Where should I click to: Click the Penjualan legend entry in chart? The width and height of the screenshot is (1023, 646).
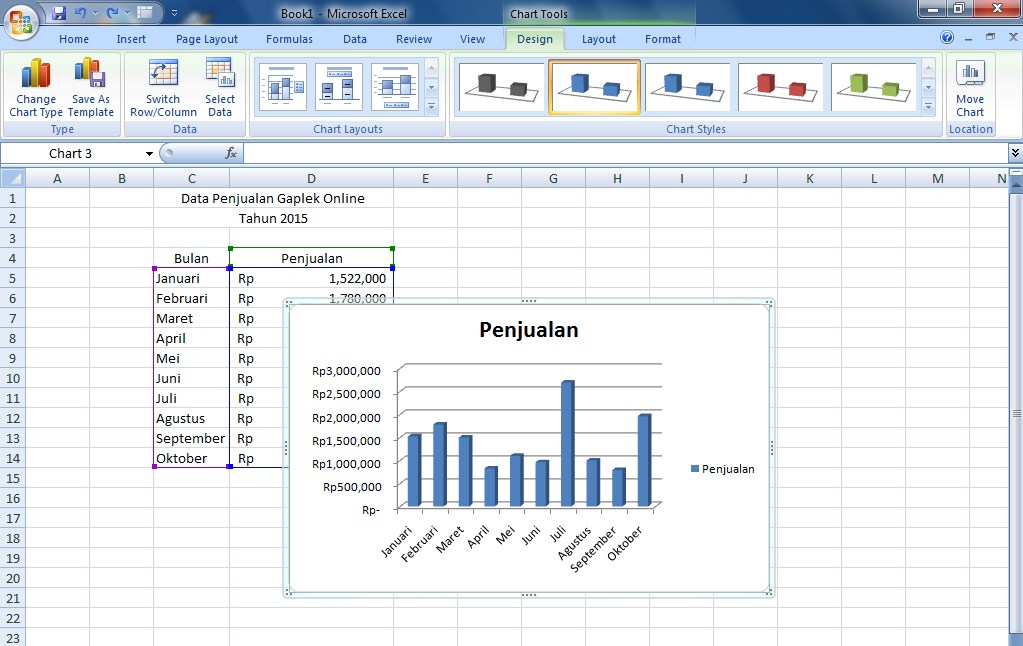point(722,469)
